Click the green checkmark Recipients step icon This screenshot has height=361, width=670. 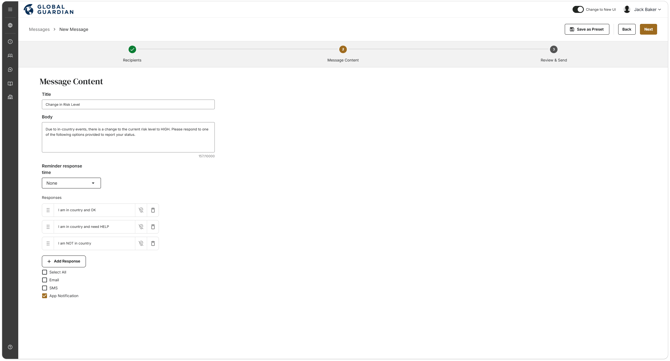tap(132, 50)
